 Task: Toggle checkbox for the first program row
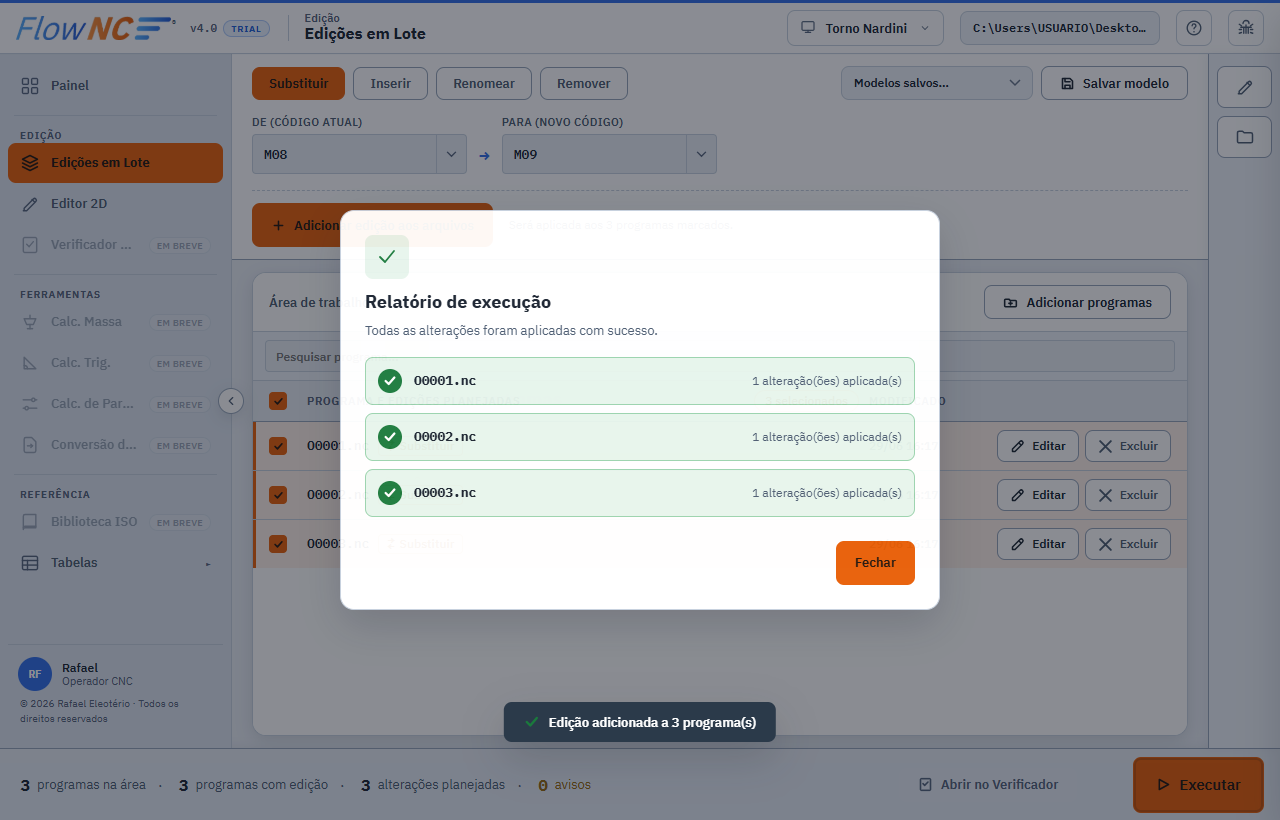click(278, 446)
